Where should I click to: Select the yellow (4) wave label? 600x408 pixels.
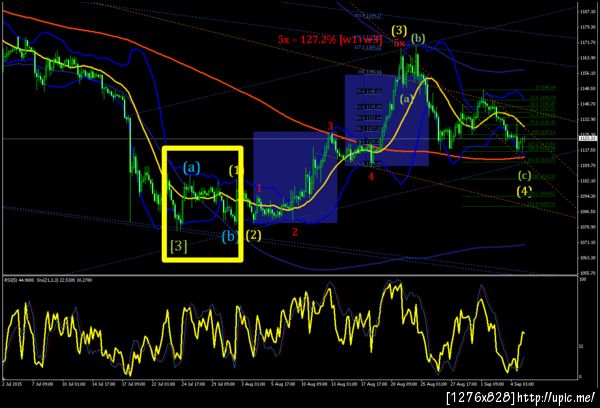coord(524,191)
